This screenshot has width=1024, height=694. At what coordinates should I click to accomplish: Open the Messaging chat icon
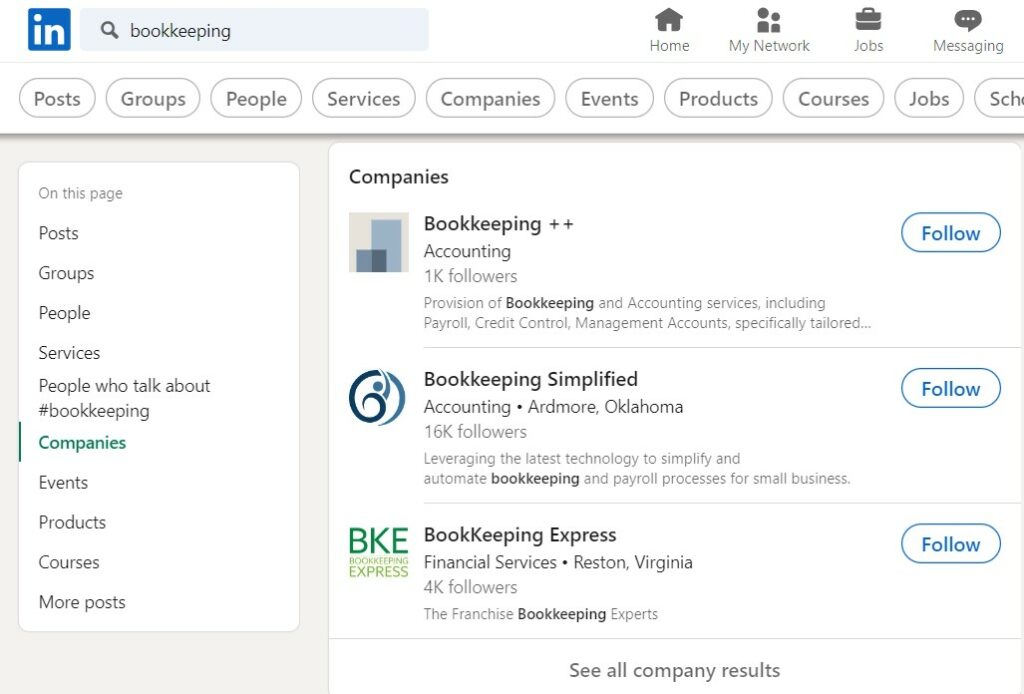coord(967,20)
